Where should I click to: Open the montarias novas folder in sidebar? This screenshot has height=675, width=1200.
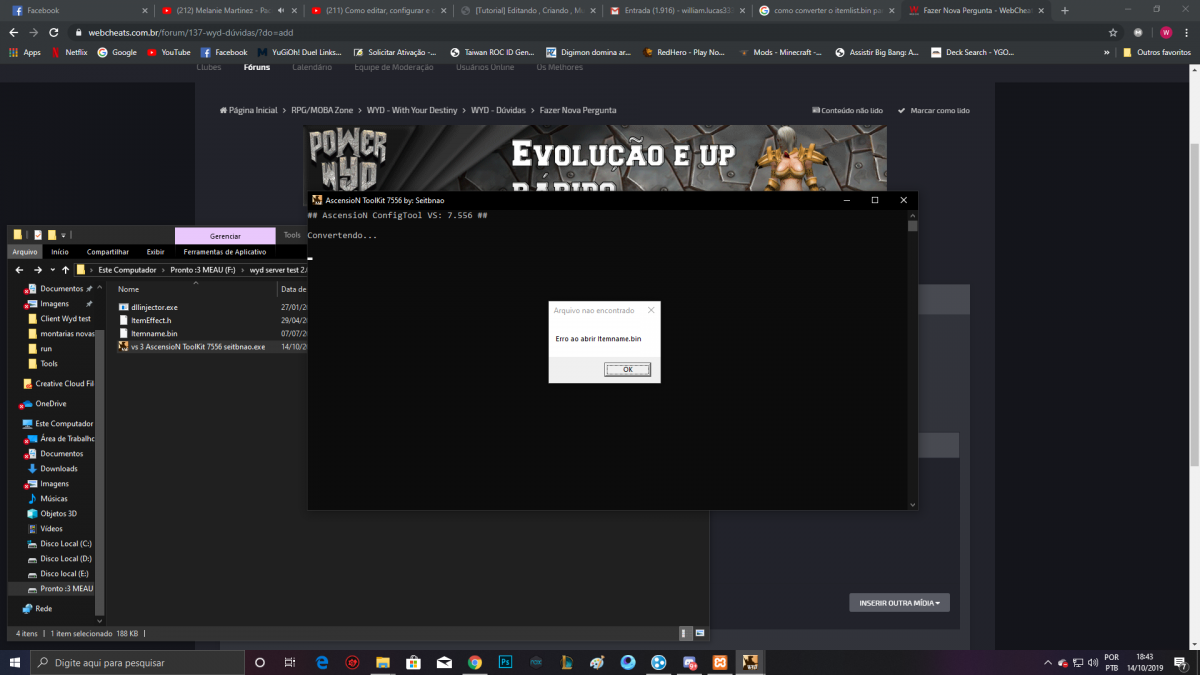pyautogui.click(x=66, y=334)
